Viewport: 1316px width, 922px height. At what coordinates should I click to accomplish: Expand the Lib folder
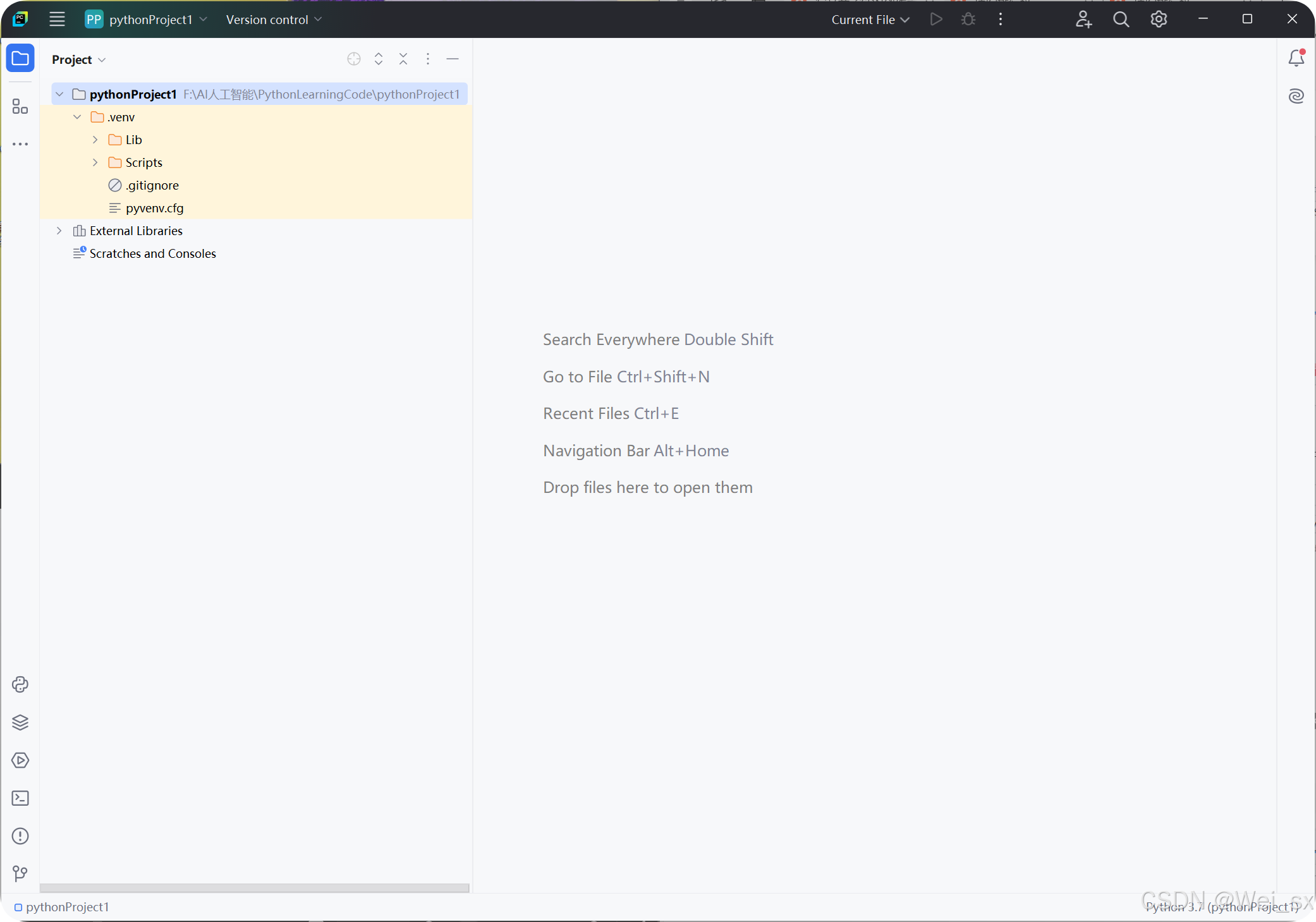point(95,139)
